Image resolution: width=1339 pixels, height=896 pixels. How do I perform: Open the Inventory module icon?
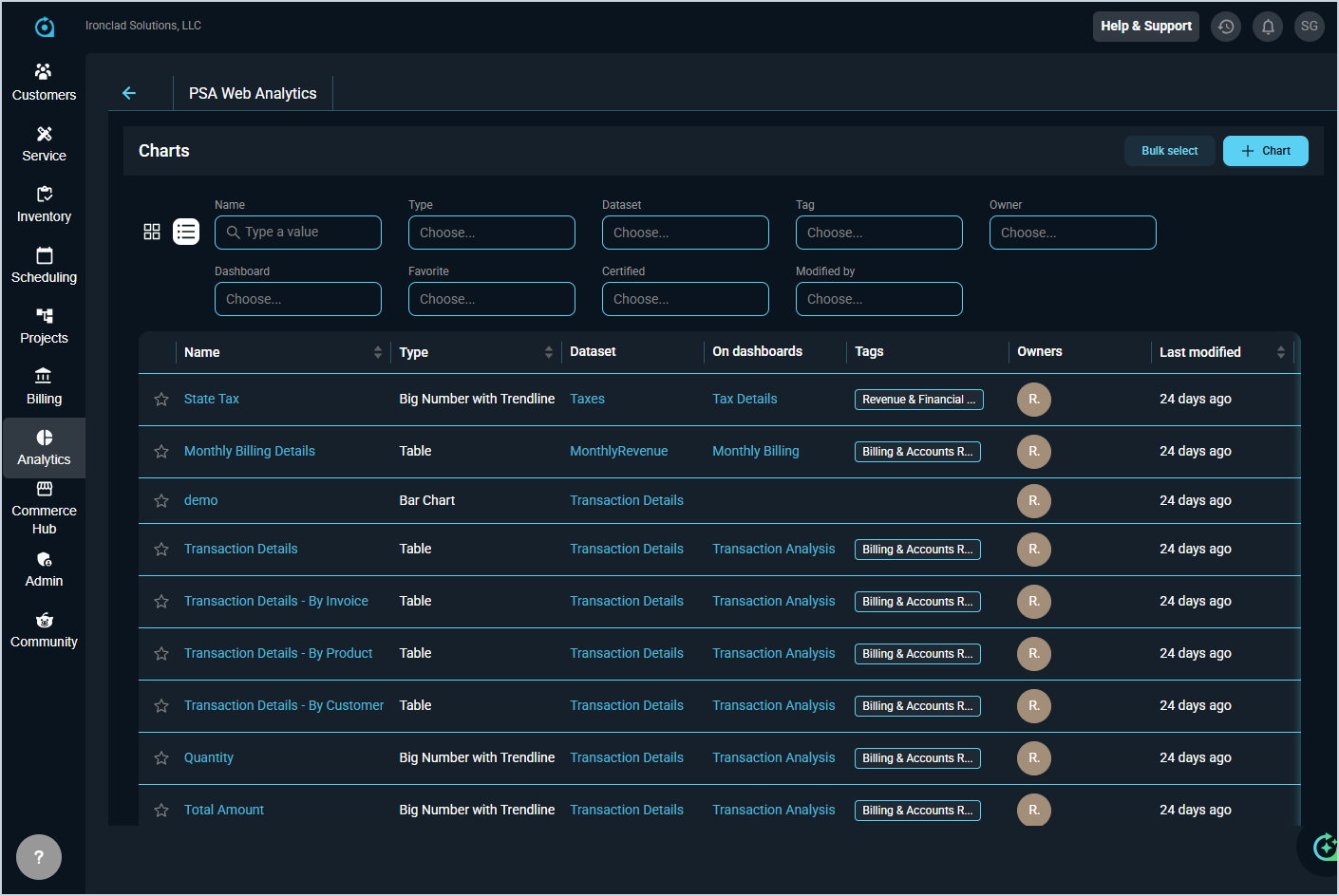(x=44, y=204)
